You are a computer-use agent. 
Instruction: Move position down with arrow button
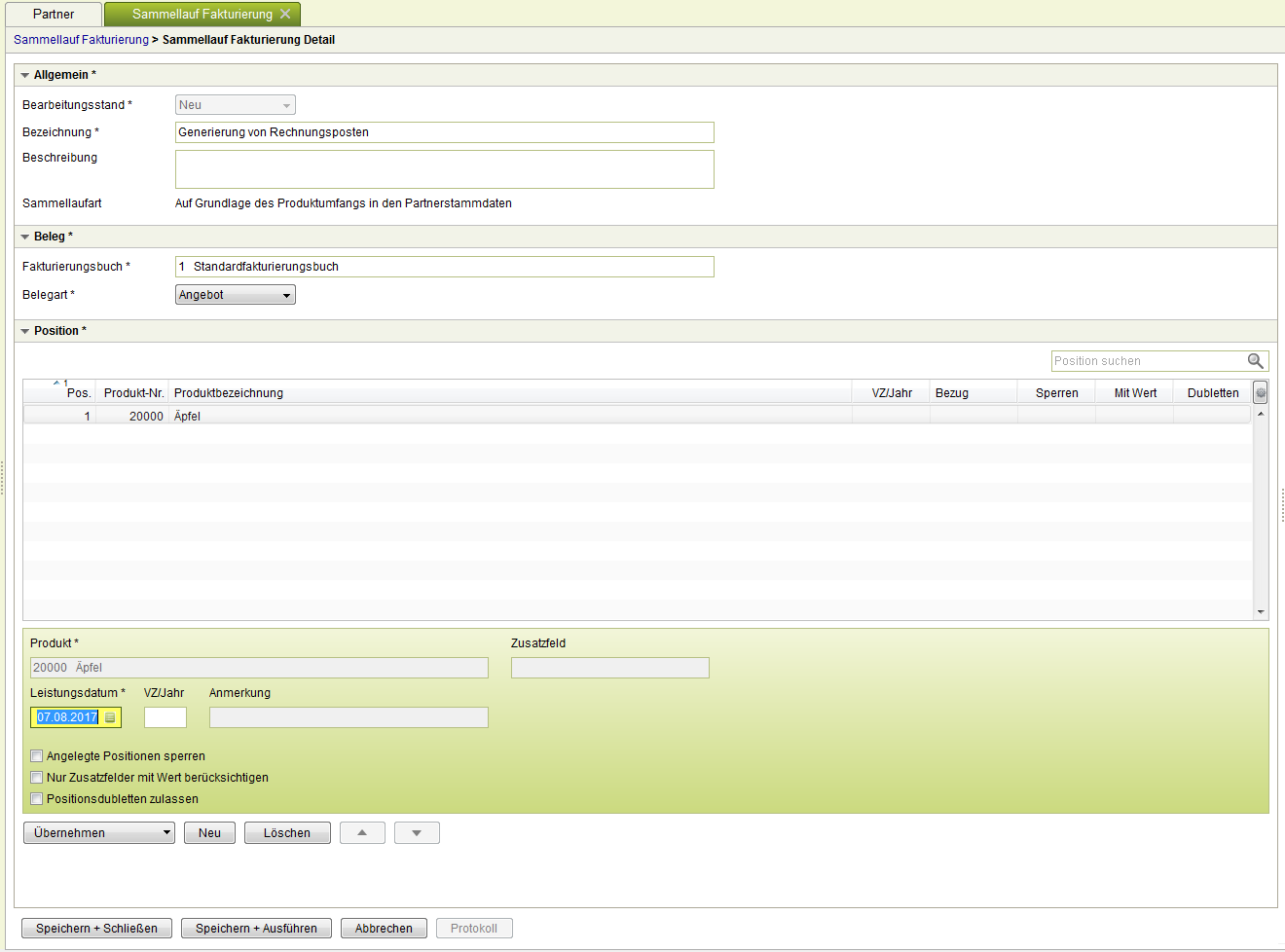click(x=417, y=833)
